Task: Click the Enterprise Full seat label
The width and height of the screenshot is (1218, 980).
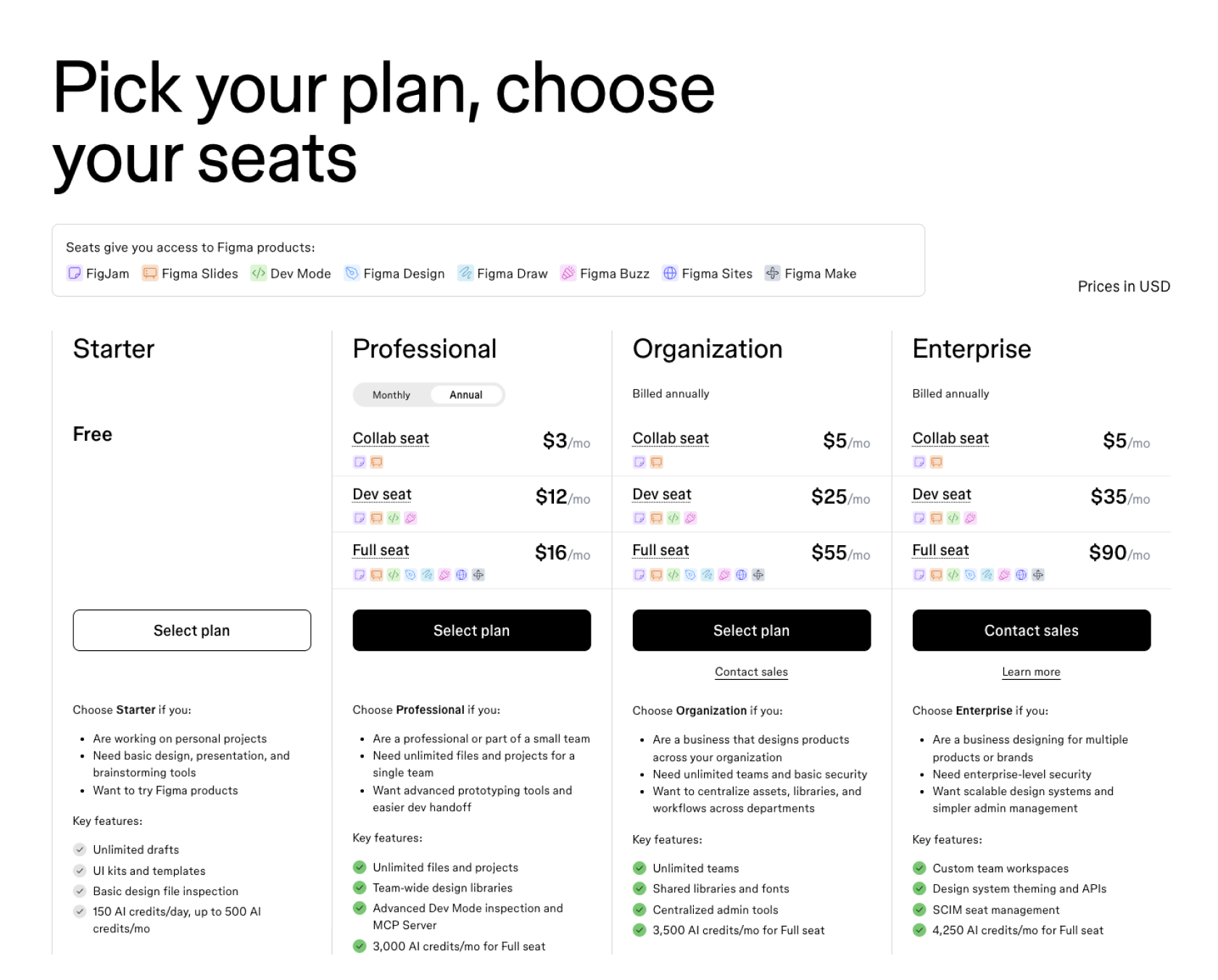Action: 940,550
